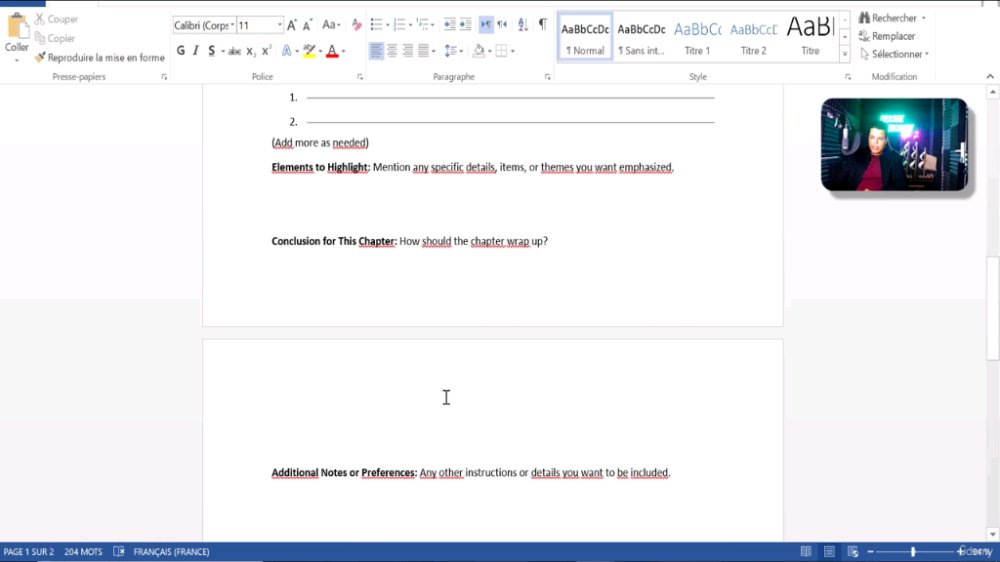
Task: Click the Coller paste icon
Action: point(17,27)
